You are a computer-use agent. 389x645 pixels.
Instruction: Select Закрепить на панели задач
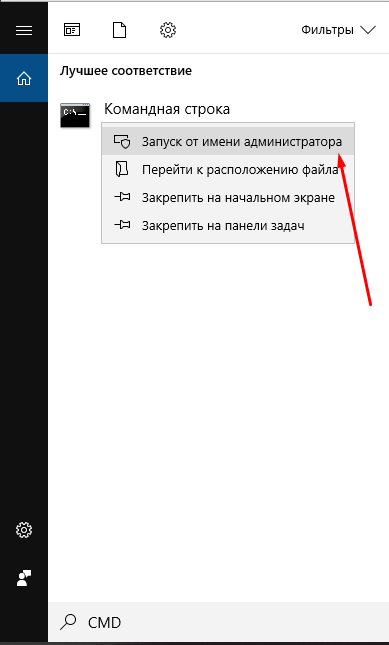tap(228, 225)
